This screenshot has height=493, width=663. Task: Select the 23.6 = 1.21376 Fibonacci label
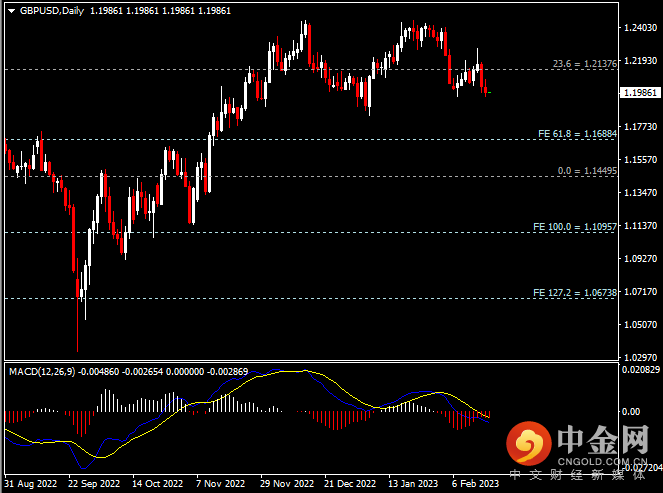[584, 64]
